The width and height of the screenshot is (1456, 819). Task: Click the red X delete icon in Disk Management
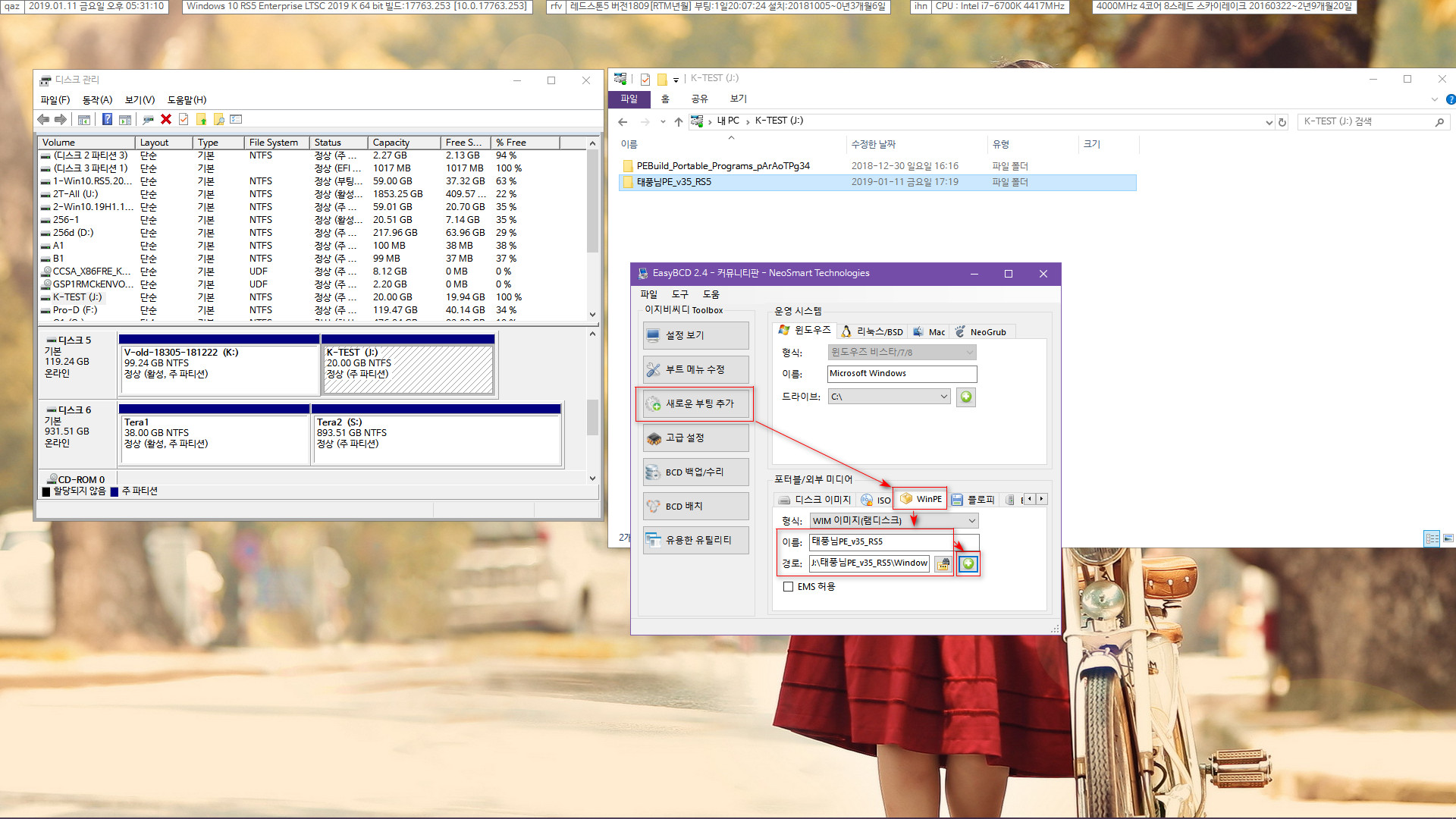pos(166,119)
